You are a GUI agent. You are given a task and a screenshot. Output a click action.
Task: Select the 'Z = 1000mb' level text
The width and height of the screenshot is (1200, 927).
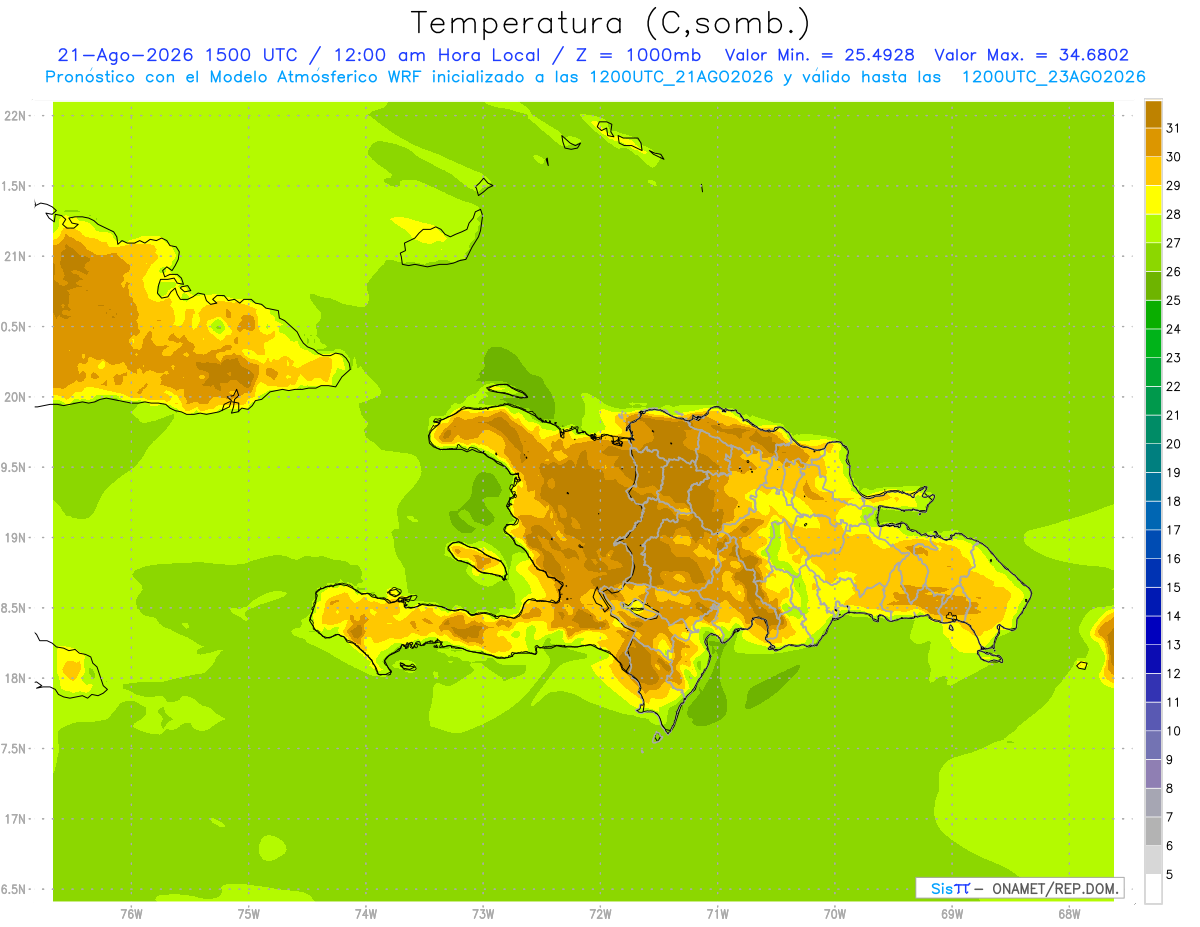[637, 55]
